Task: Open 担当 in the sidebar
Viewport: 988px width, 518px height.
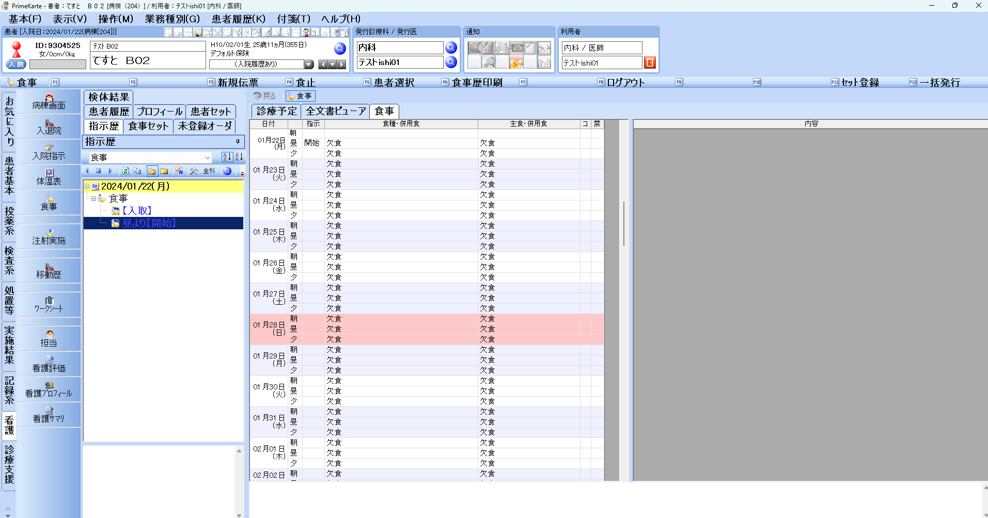Action: 49,339
